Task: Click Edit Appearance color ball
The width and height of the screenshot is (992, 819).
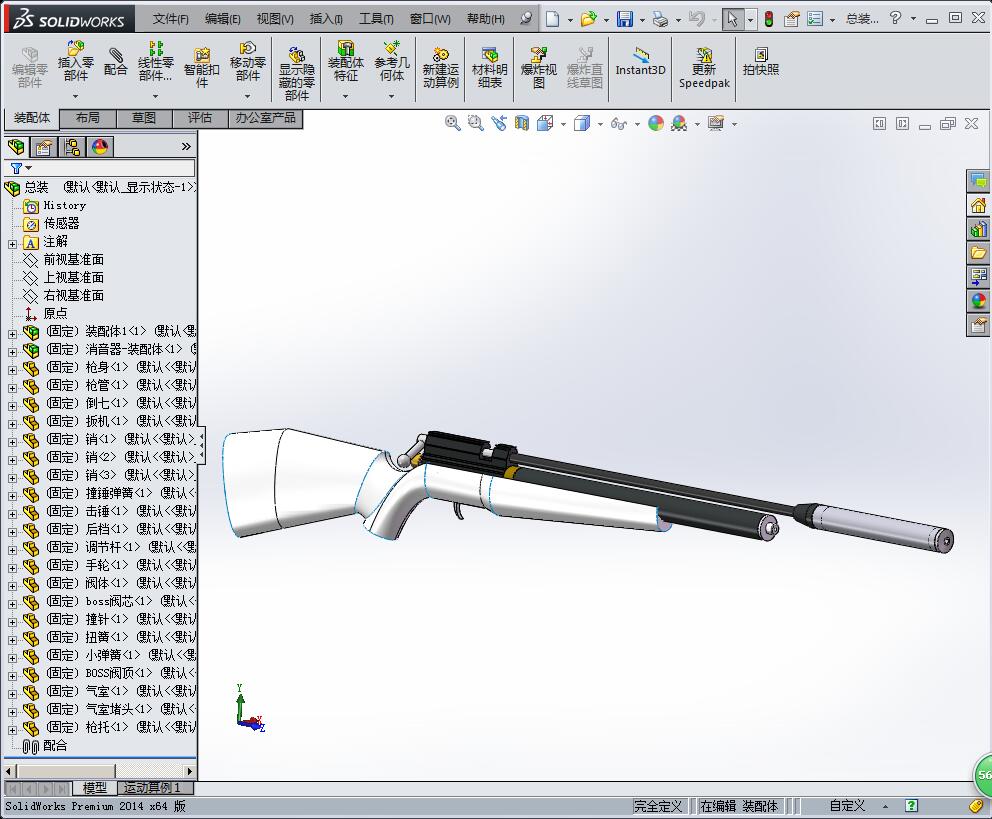Action: coord(656,123)
